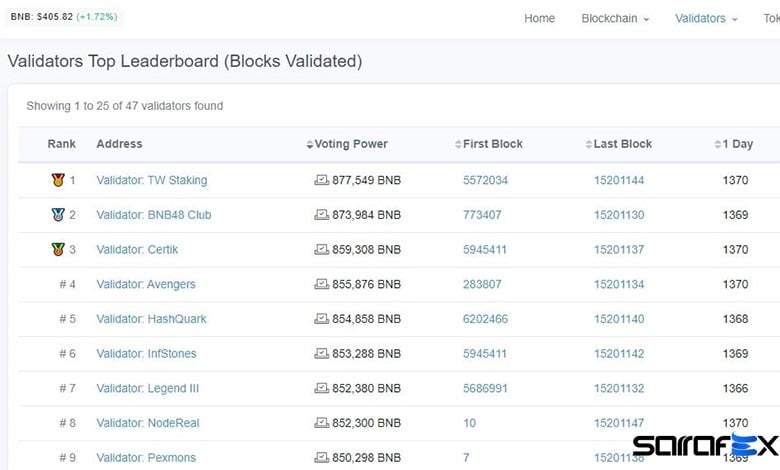Image resolution: width=780 pixels, height=470 pixels.
Task: Click voting power icon beside 850,298 BNB
Action: (x=321, y=458)
